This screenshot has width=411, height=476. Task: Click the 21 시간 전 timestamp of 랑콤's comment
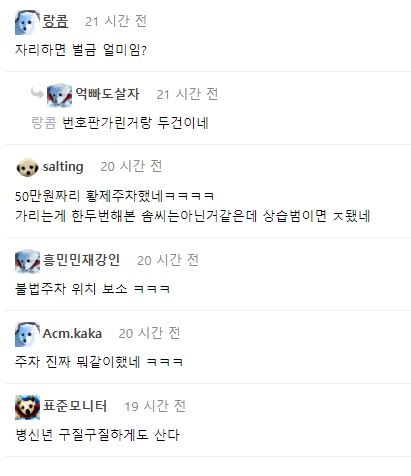point(116,21)
